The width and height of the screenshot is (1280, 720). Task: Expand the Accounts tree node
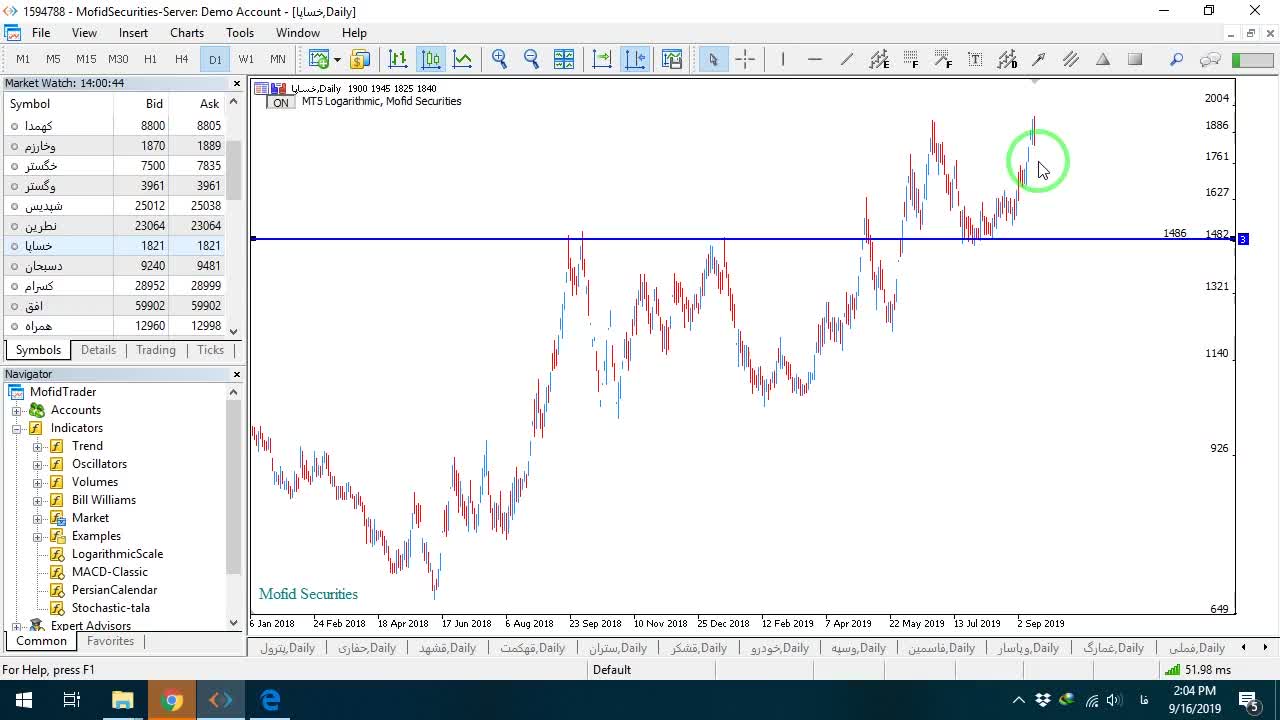coord(17,410)
